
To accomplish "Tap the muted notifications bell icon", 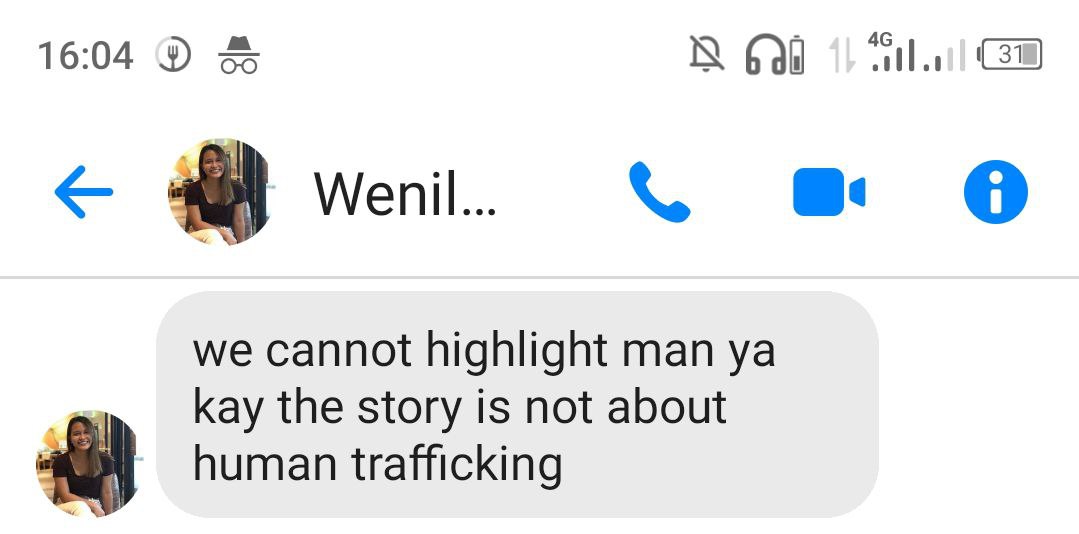I will click(x=707, y=54).
